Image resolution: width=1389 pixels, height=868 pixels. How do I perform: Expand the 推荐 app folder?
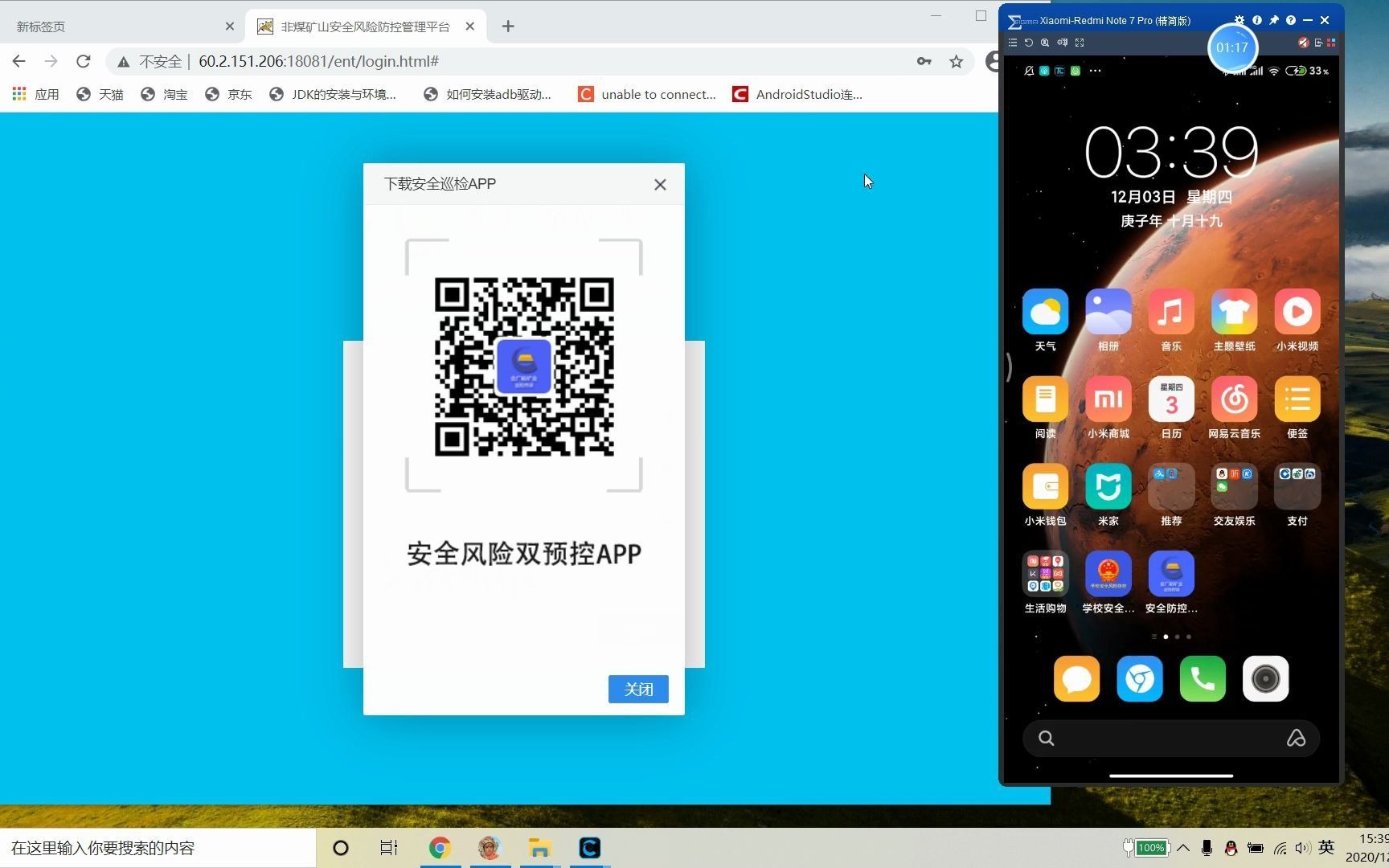(1171, 486)
